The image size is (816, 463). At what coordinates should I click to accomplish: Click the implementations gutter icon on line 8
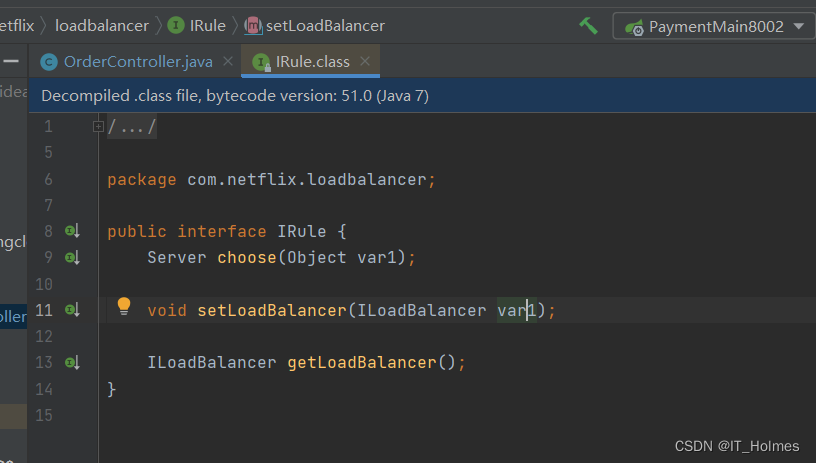(72, 231)
